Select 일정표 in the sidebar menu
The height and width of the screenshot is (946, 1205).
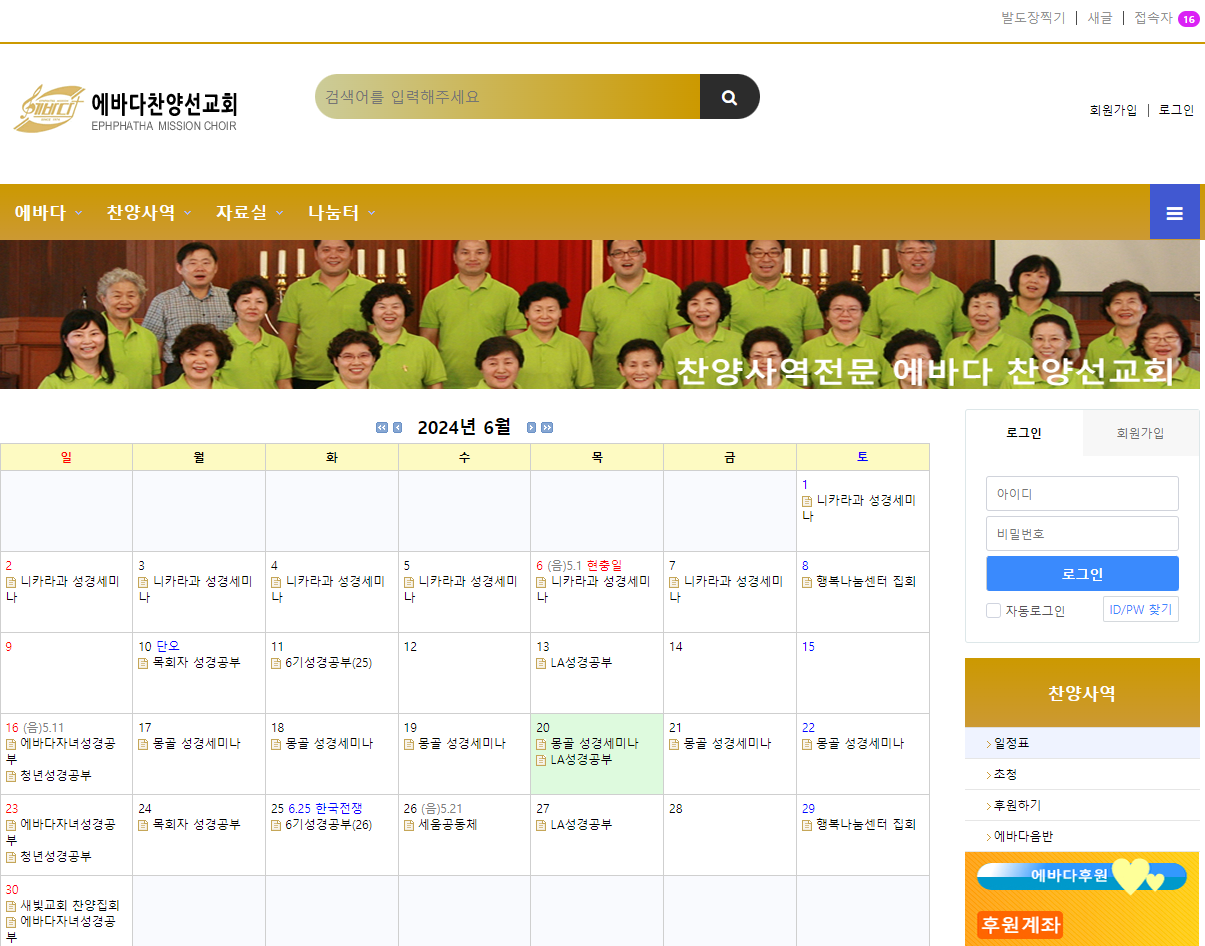[1011, 743]
